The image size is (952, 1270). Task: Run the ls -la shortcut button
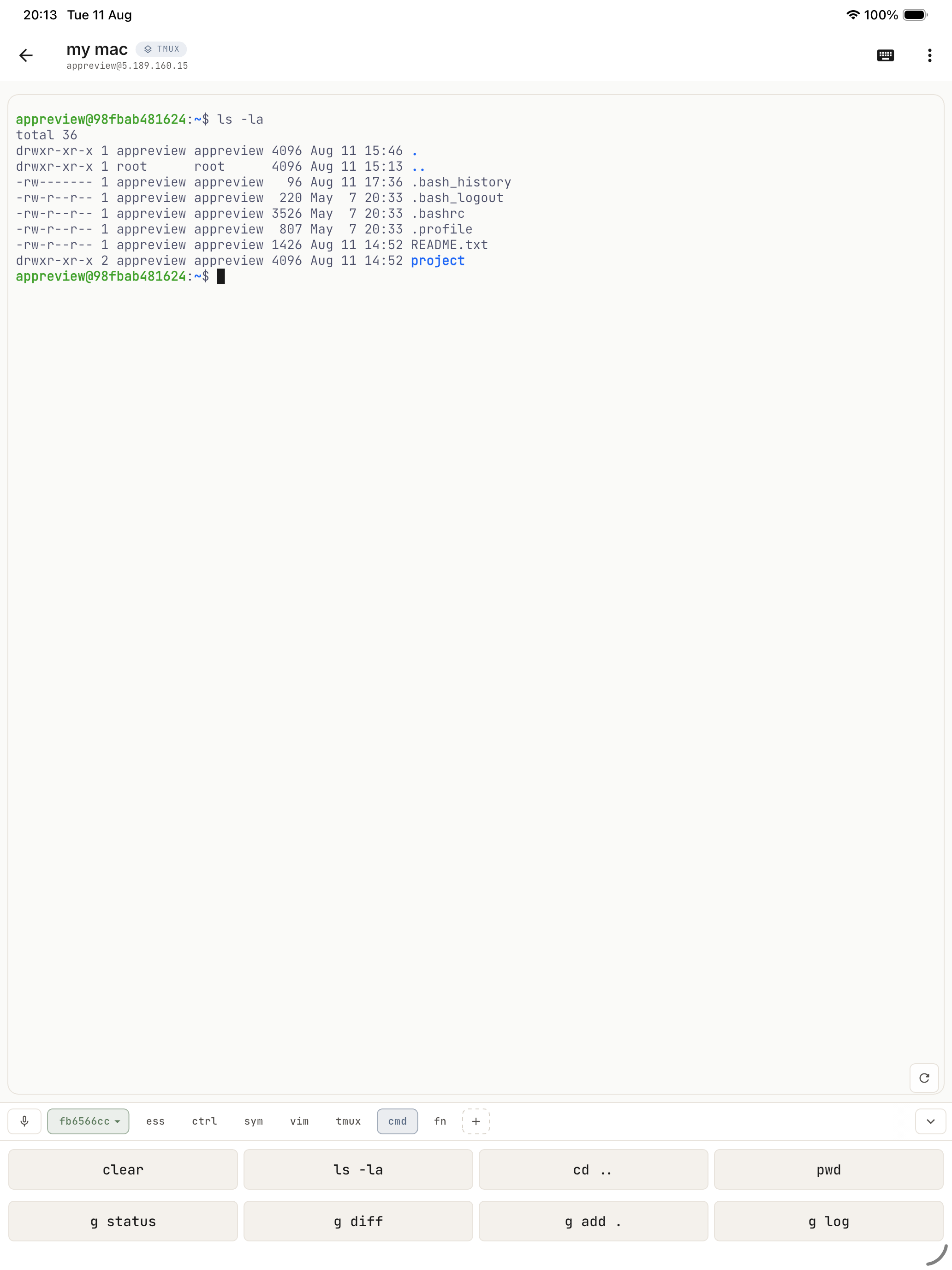click(358, 1169)
